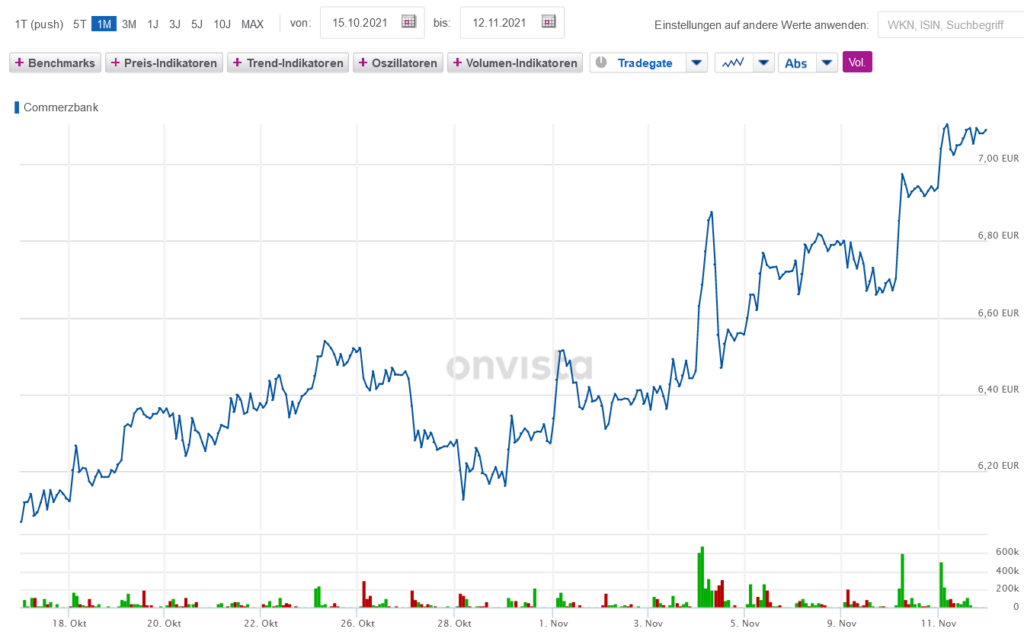1024x635 pixels.
Task: Switch to the MAX time range
Action: click(x=252, y=24)
